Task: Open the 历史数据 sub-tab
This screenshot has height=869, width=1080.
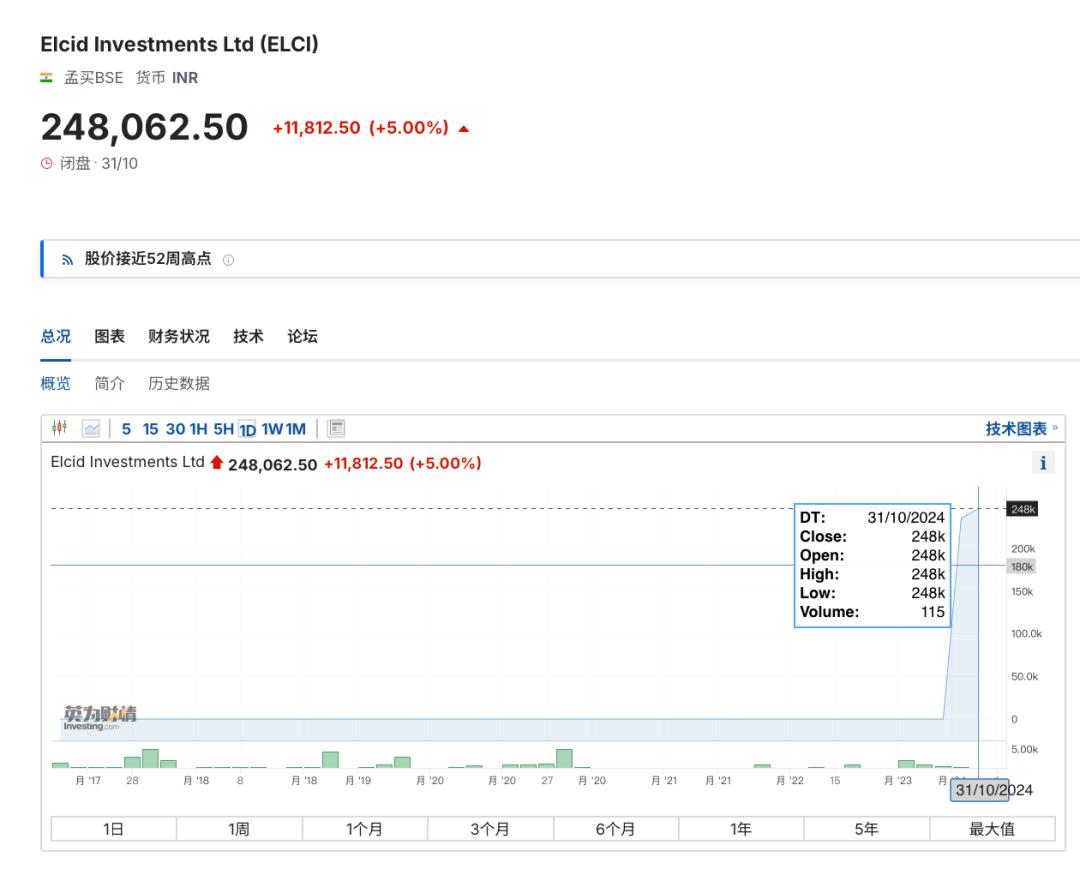Action: coord(179,384)
